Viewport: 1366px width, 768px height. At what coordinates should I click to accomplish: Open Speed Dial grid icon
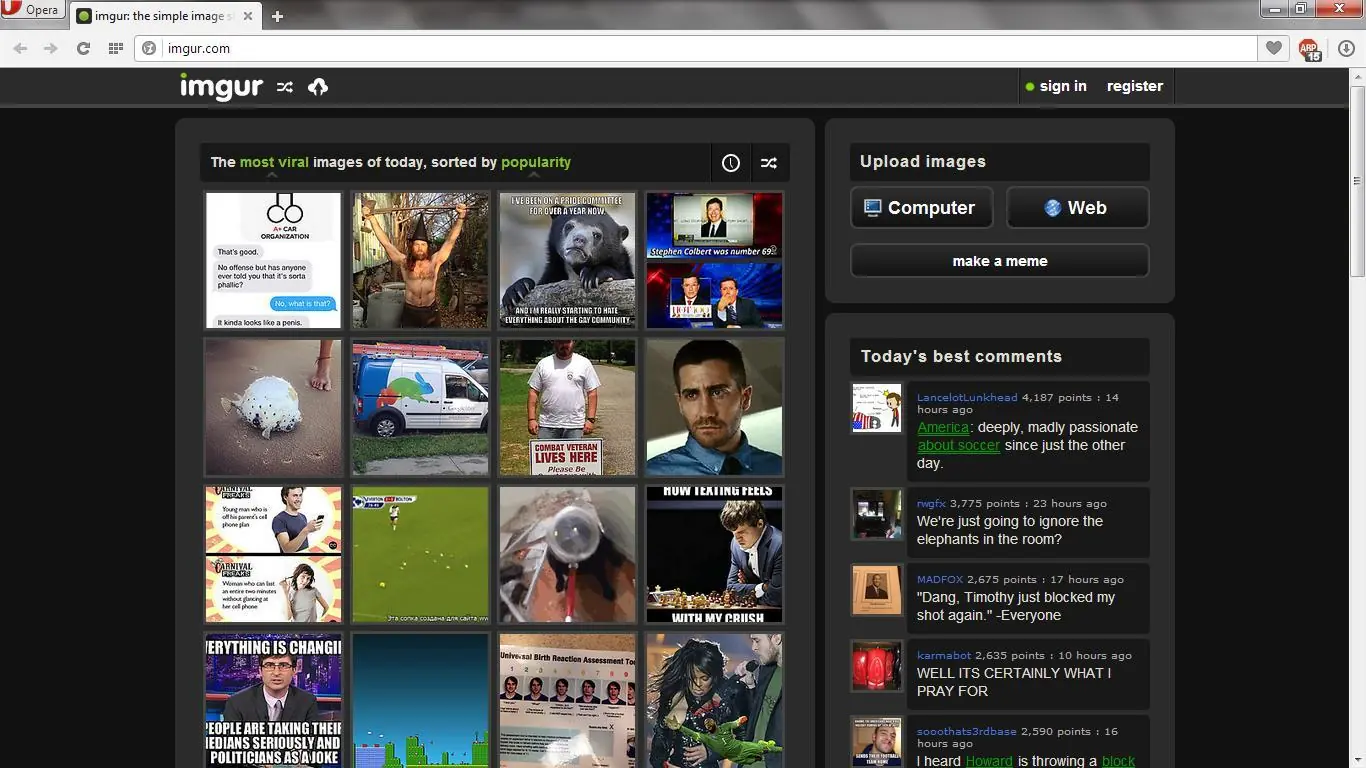tap(115, 48)
